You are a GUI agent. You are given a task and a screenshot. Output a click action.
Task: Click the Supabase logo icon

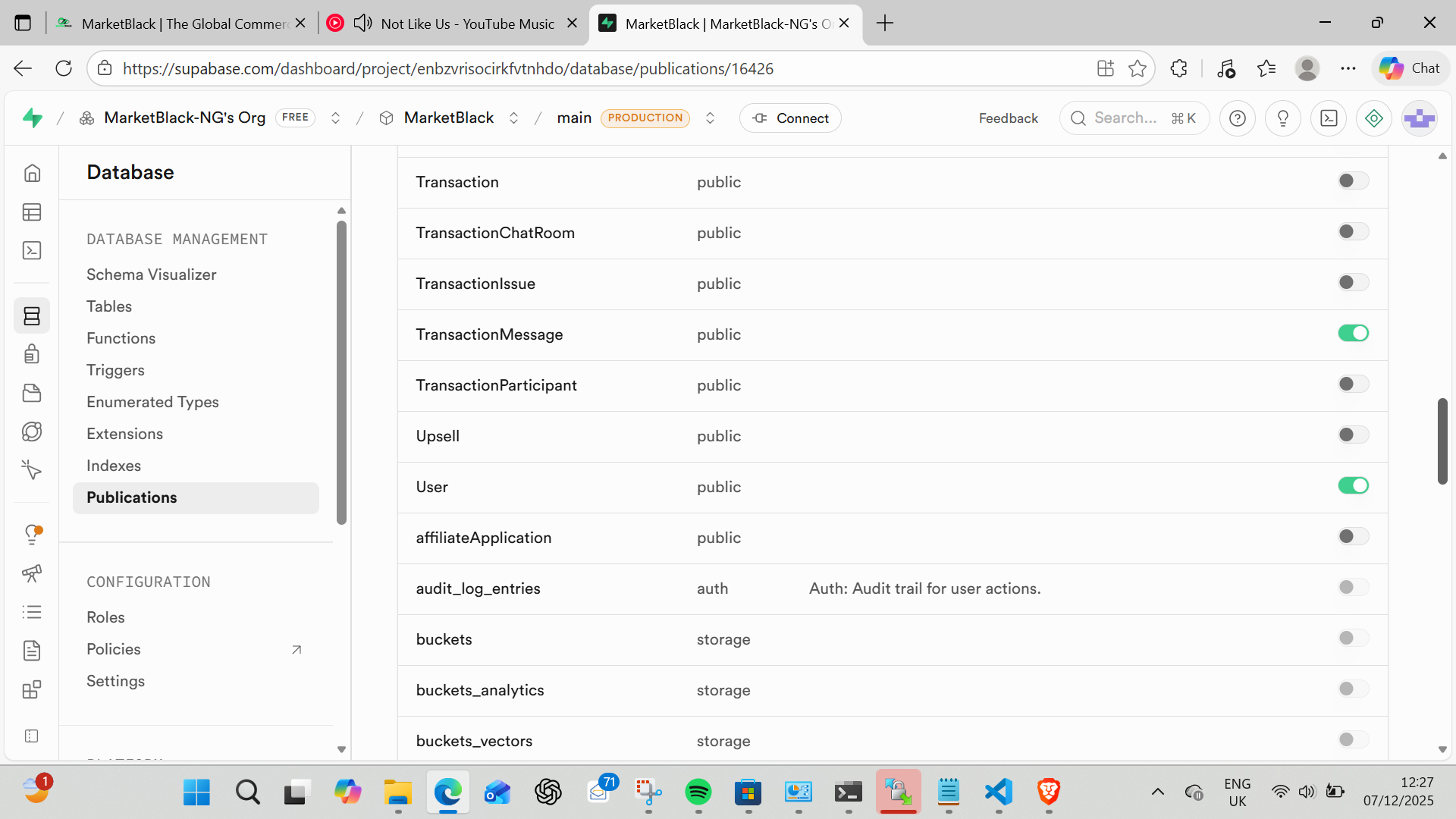33,118
